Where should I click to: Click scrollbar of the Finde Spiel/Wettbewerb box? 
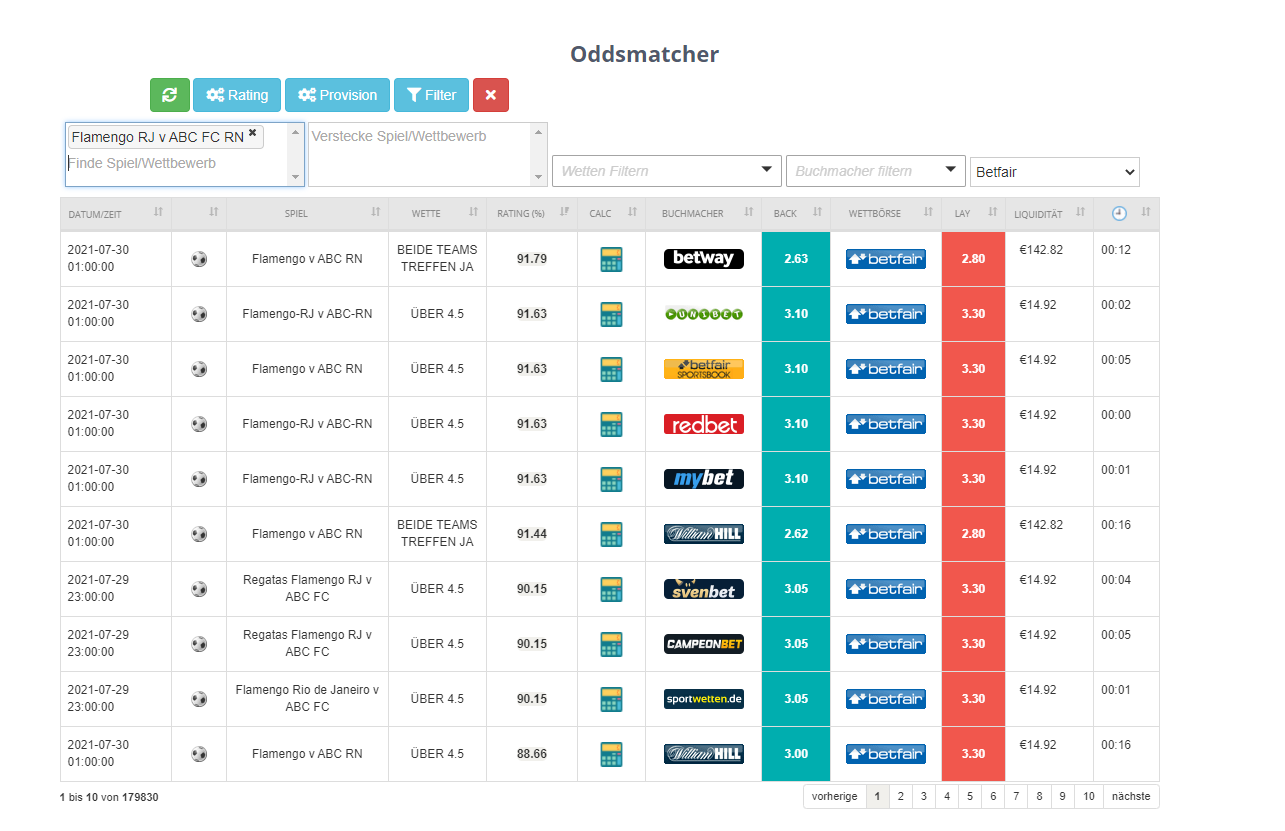point(296,154)
